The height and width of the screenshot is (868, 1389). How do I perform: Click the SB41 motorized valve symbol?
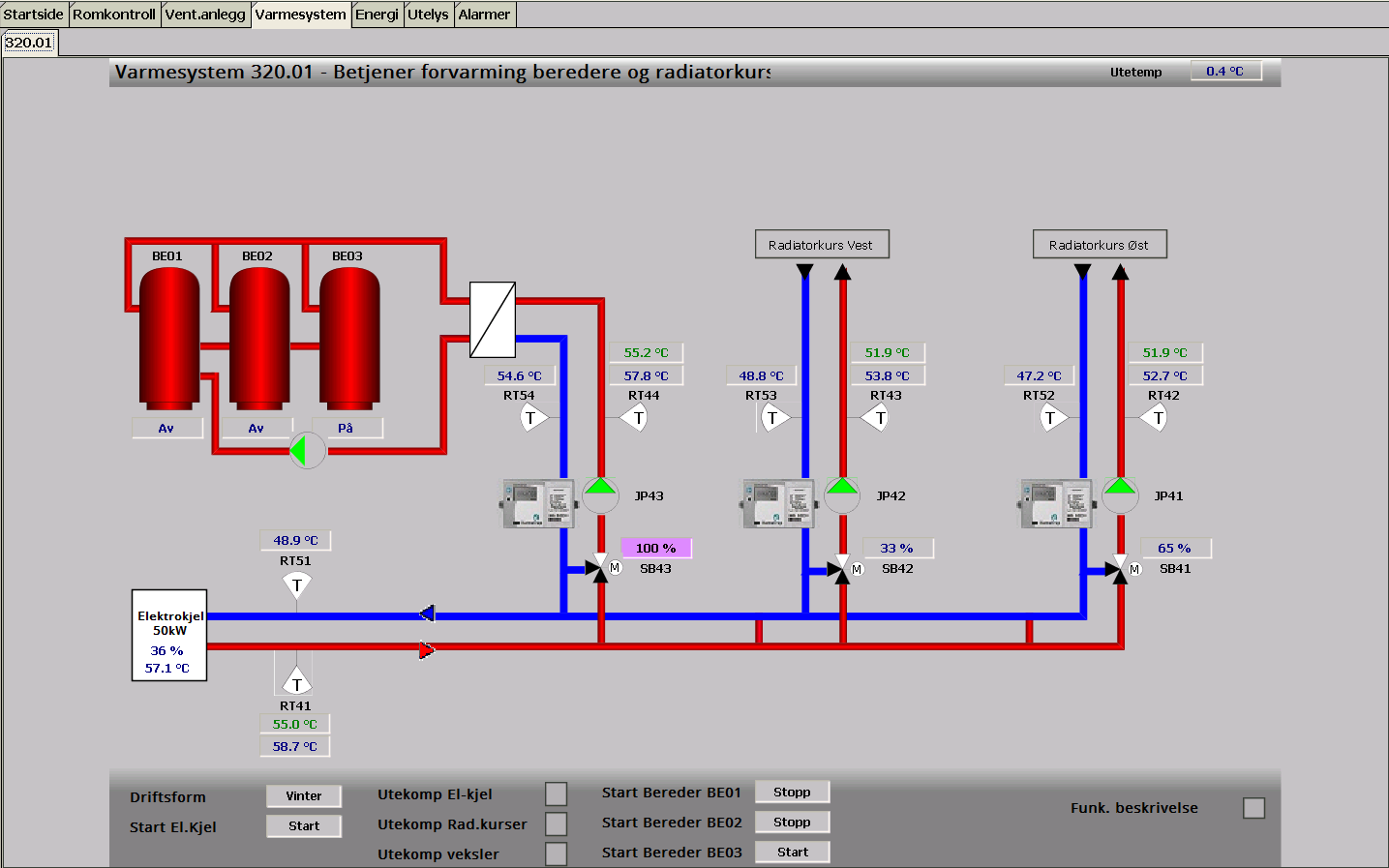click(x=1123, y=569)
